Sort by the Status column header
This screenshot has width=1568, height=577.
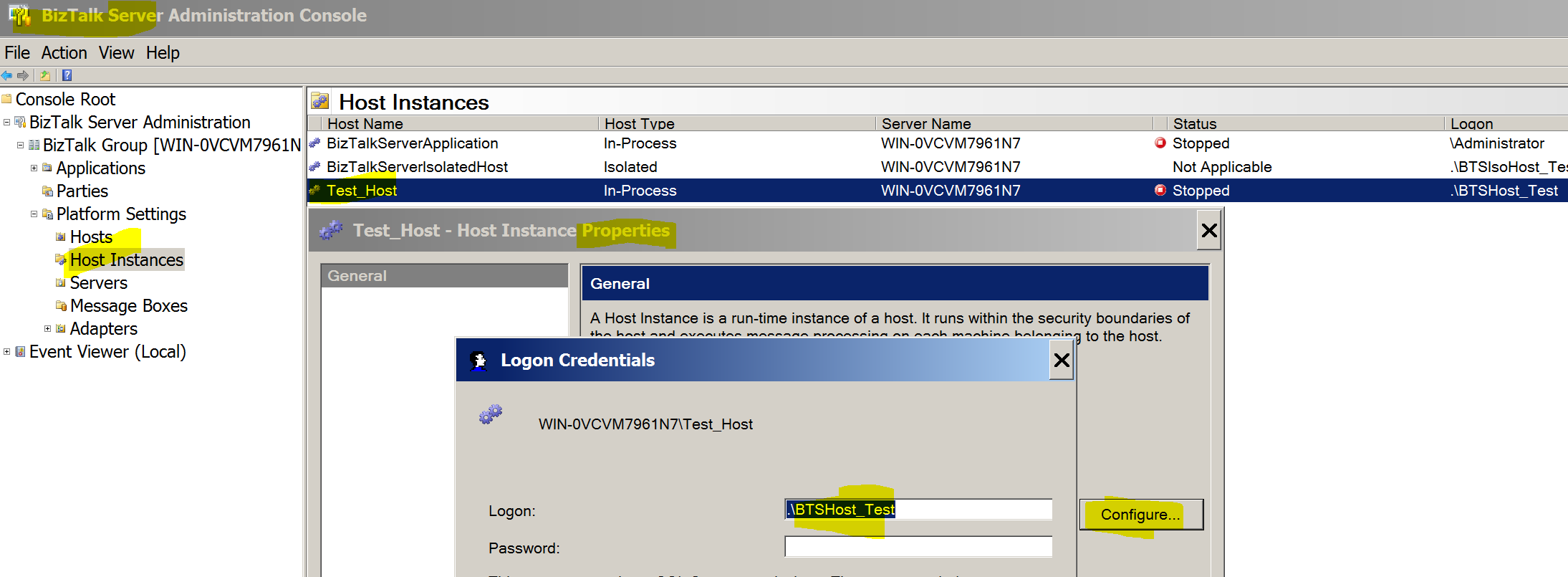(x=1305, y=123)
